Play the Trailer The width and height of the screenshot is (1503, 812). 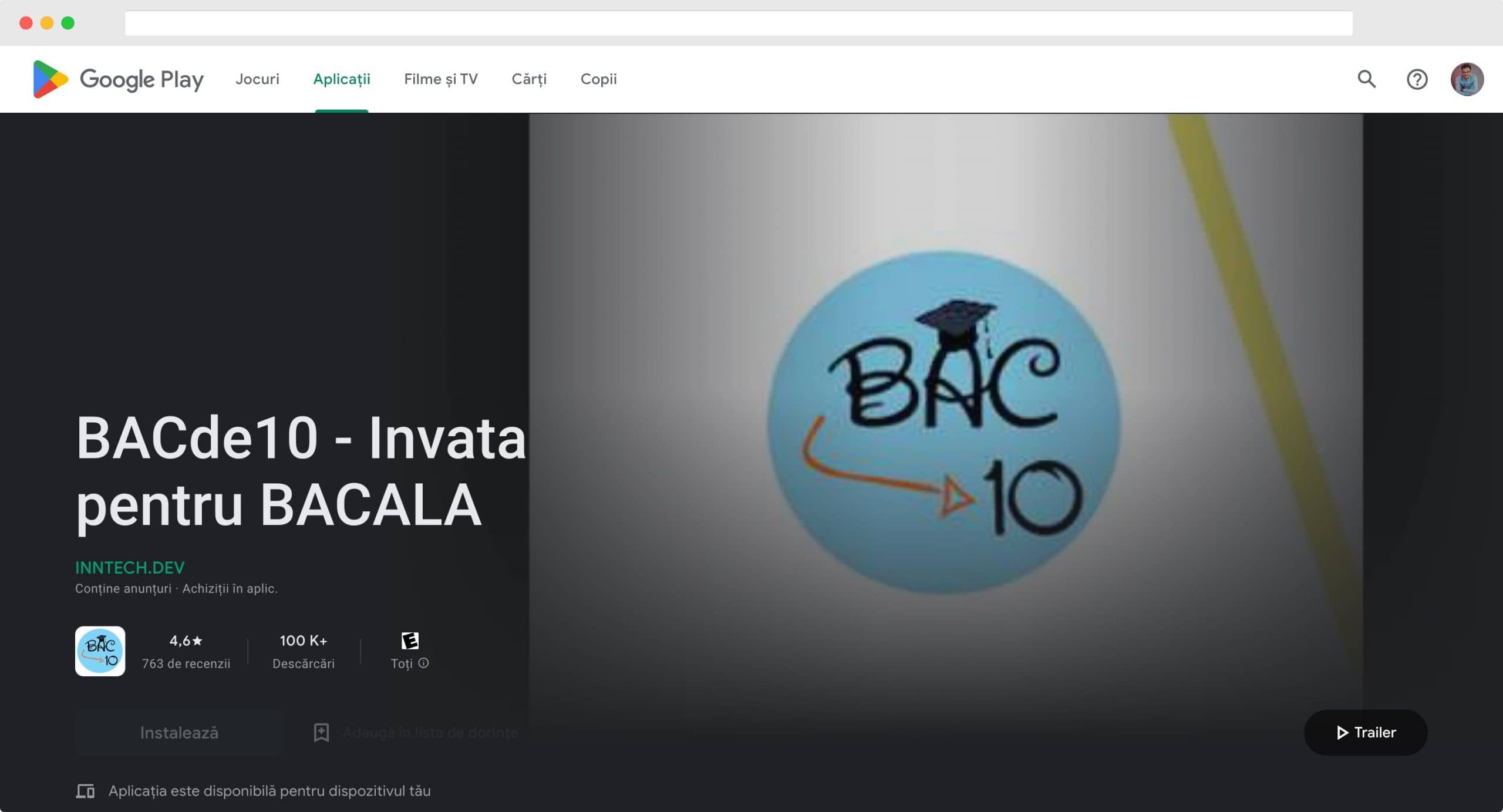pos(1365,732)
